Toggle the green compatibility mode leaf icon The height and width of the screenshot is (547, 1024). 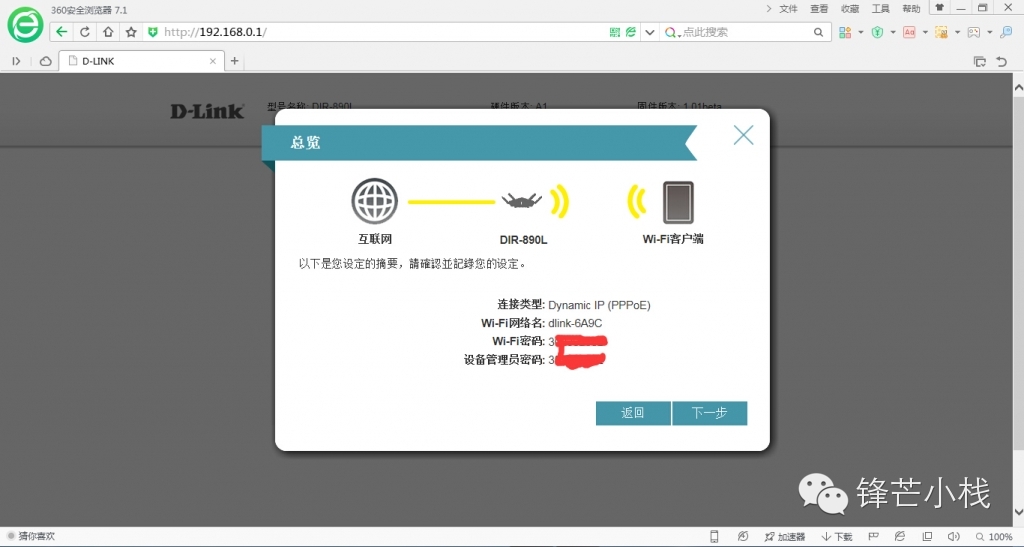pyautogui.click(x=630, y=32)
